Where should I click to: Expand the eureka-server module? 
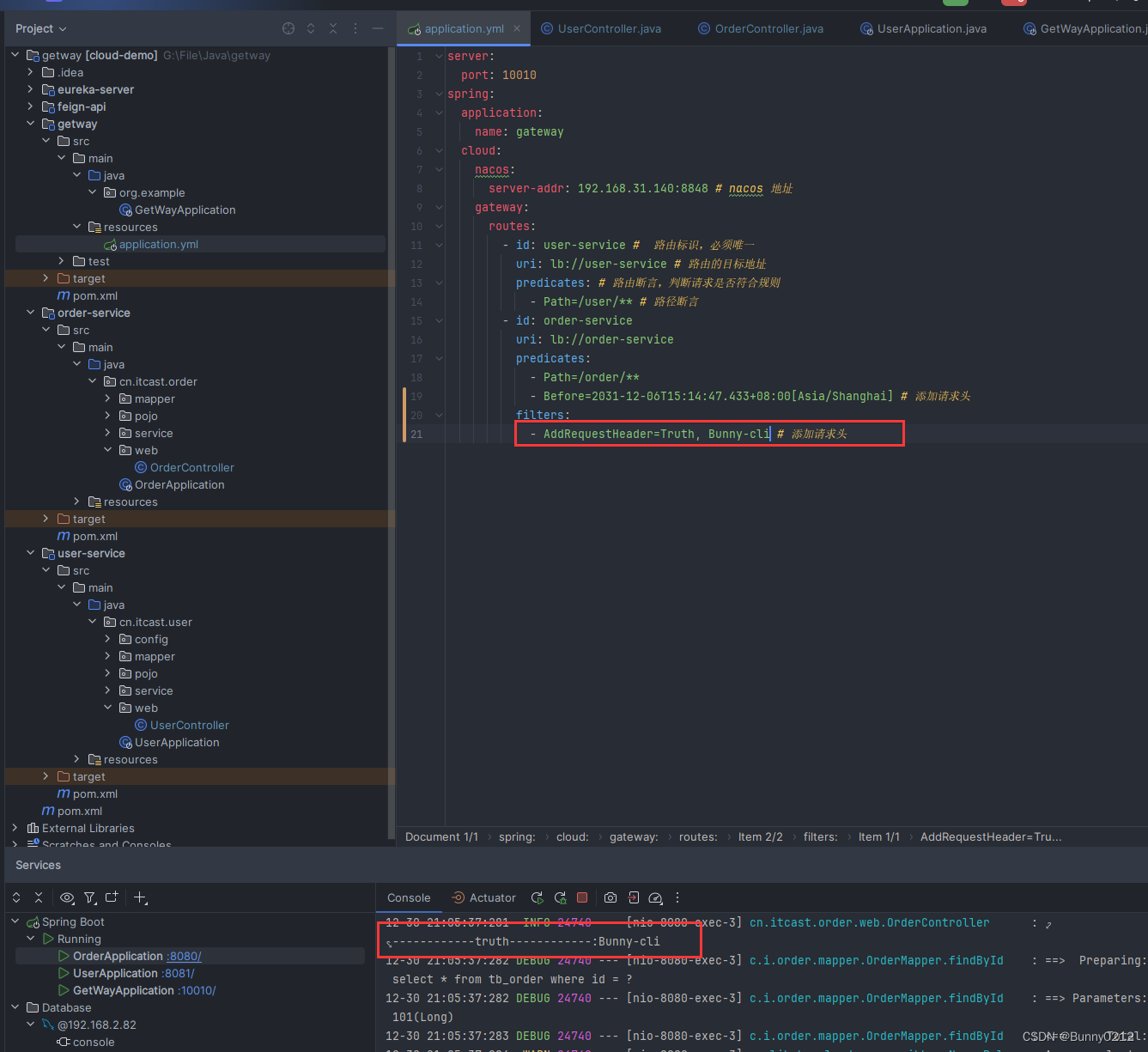coord(31,89)
